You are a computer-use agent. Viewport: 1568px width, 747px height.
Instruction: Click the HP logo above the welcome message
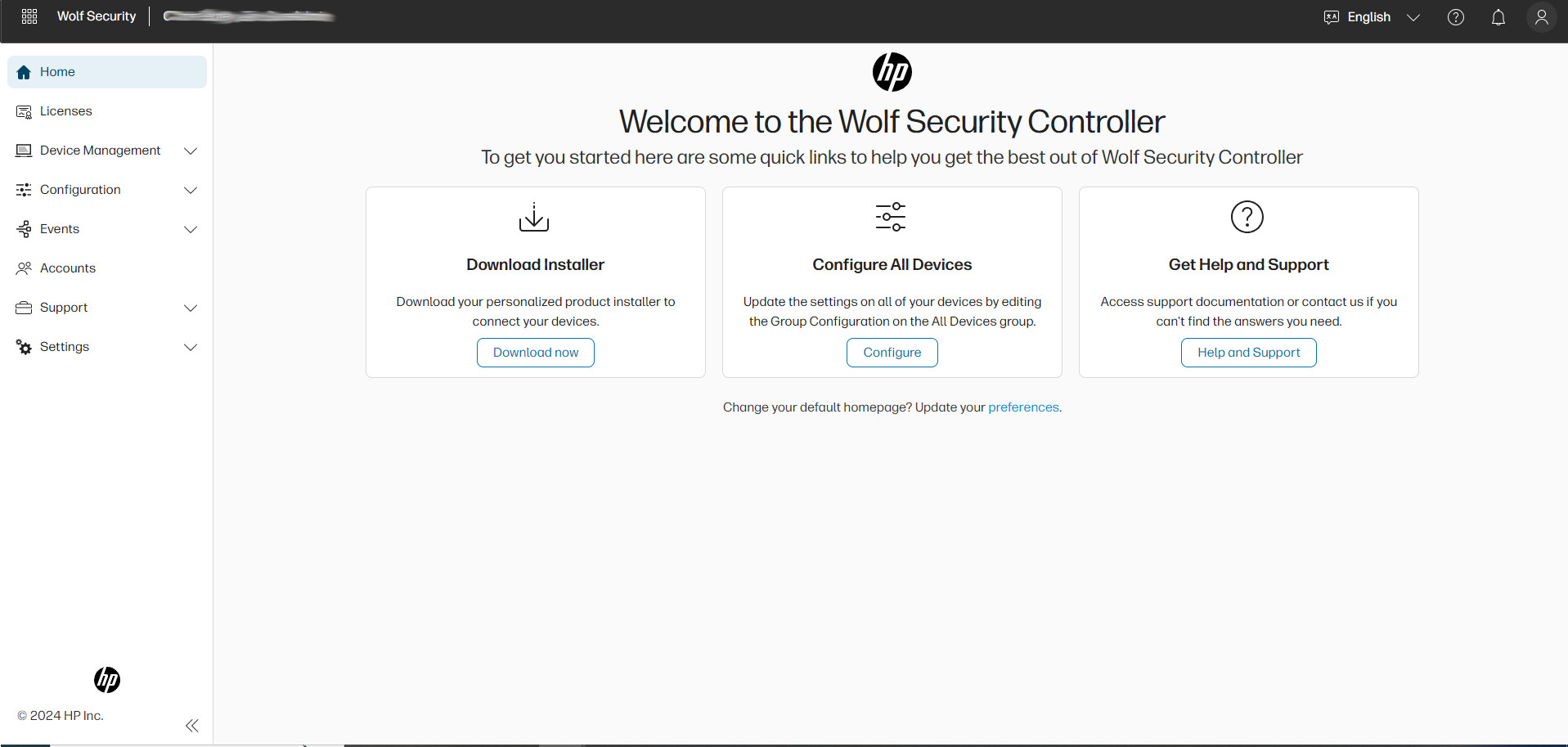click(x=892, y=72)
